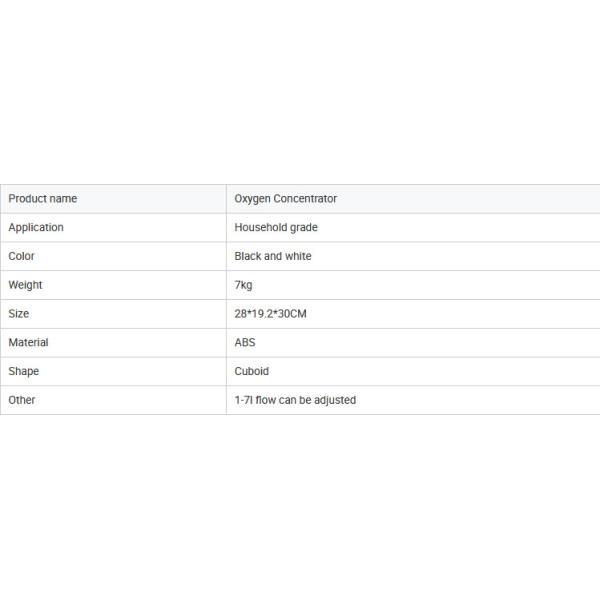The width and height of the screenshot is (600, 600).
Task: Click the 'Application' row label
Action: (36, 228)
